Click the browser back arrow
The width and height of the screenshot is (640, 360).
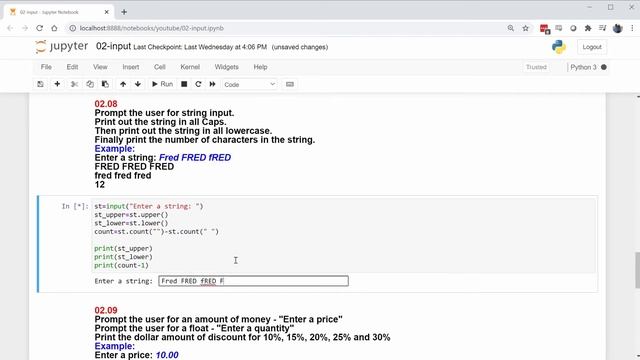(10, 28)
